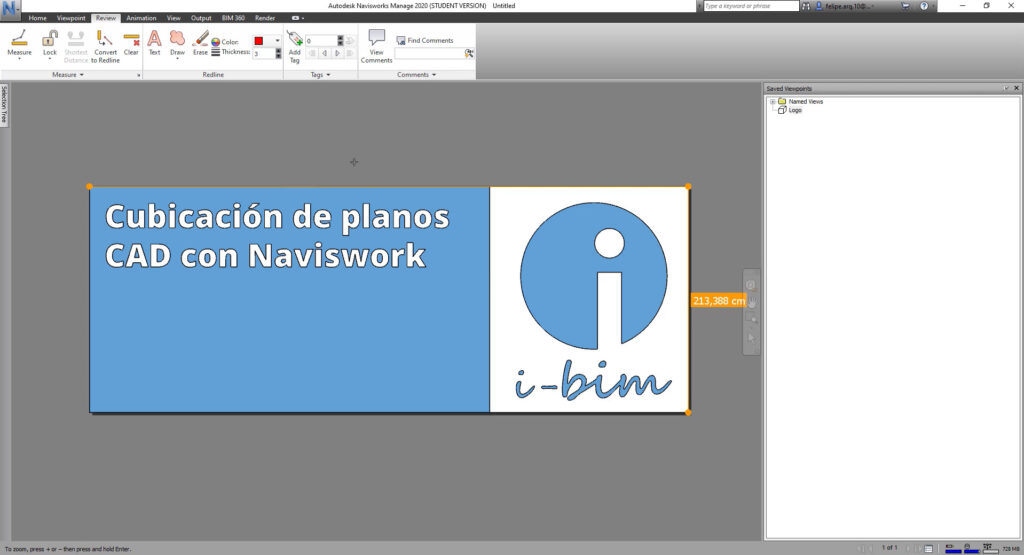The height and width of the screenshot is (555, 1024).
Task: Expand the Named Views folder
Action: pyautogui.click(x=773, y=101)
